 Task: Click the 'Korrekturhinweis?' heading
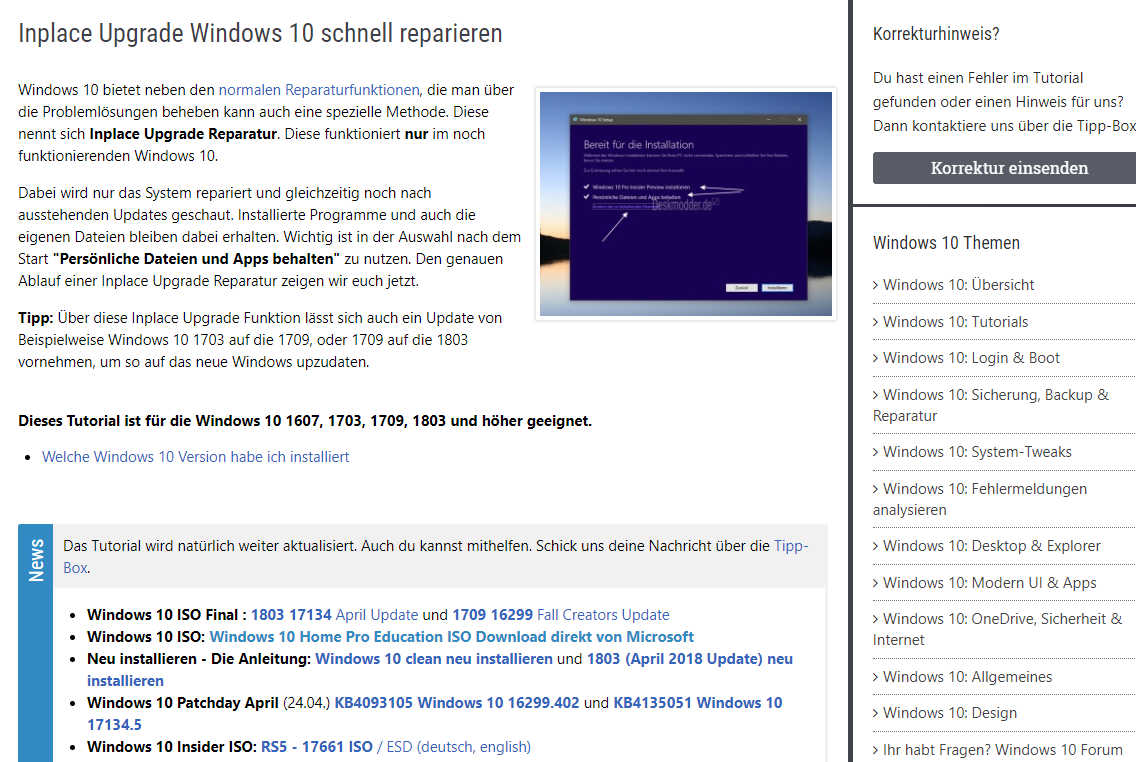tap(936, 34)
